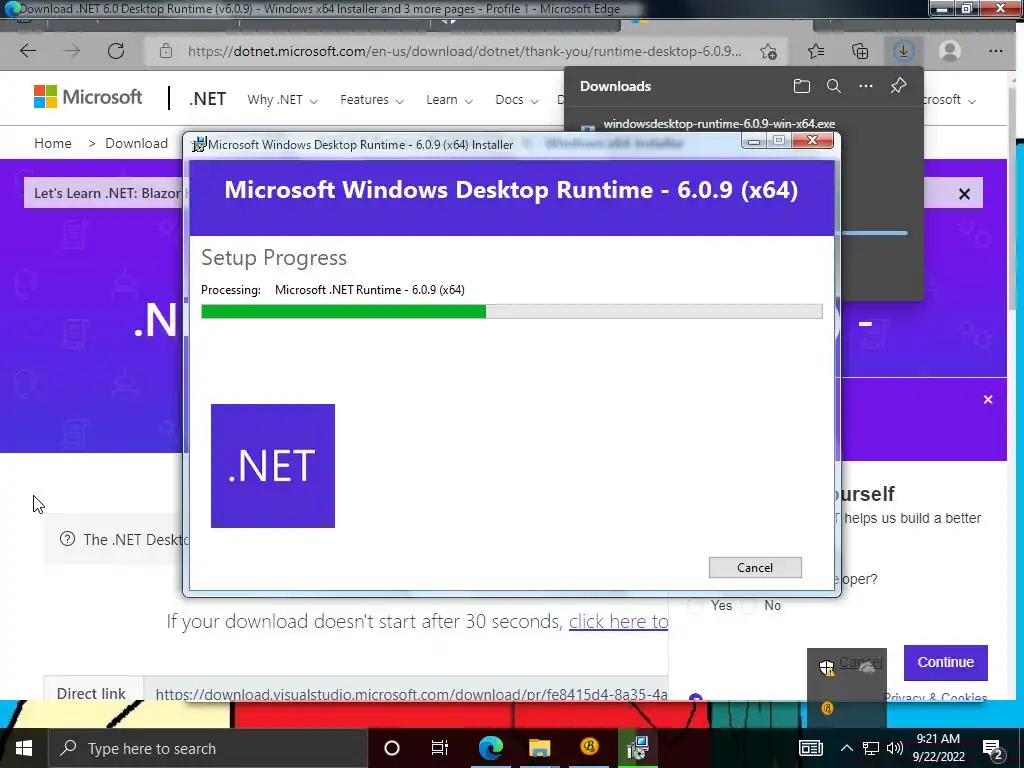Viewport: 1024px width, 768px height.
Task: Open downloads folder icon in Downloads panel
Action: tap(802, 86)
